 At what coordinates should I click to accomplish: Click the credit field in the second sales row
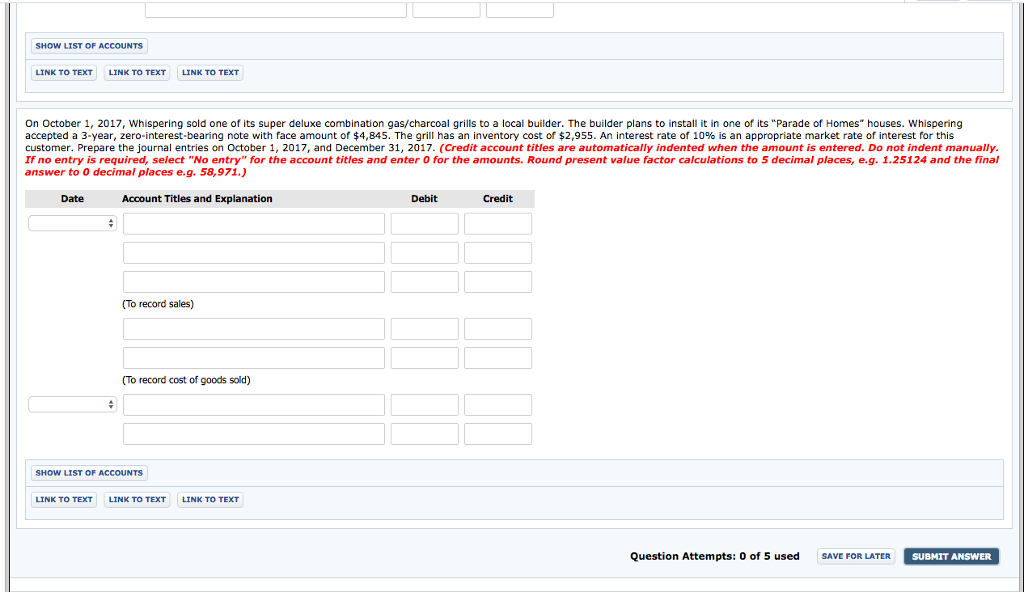(x=498, y=253)
